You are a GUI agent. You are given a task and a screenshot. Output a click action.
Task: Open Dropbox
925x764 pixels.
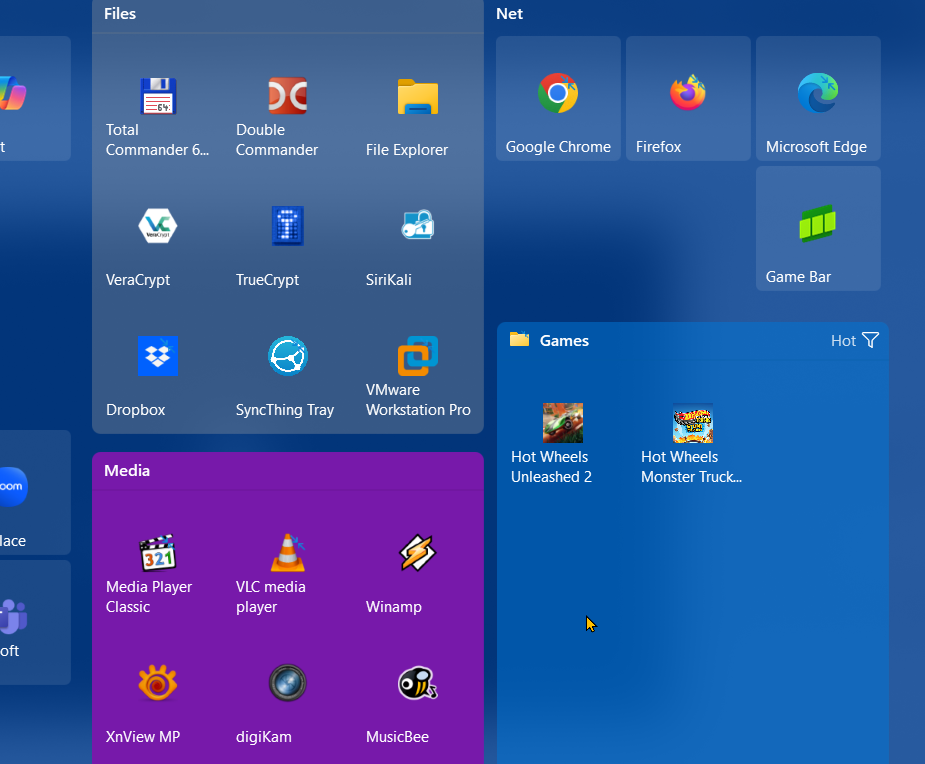coord(158,372)
